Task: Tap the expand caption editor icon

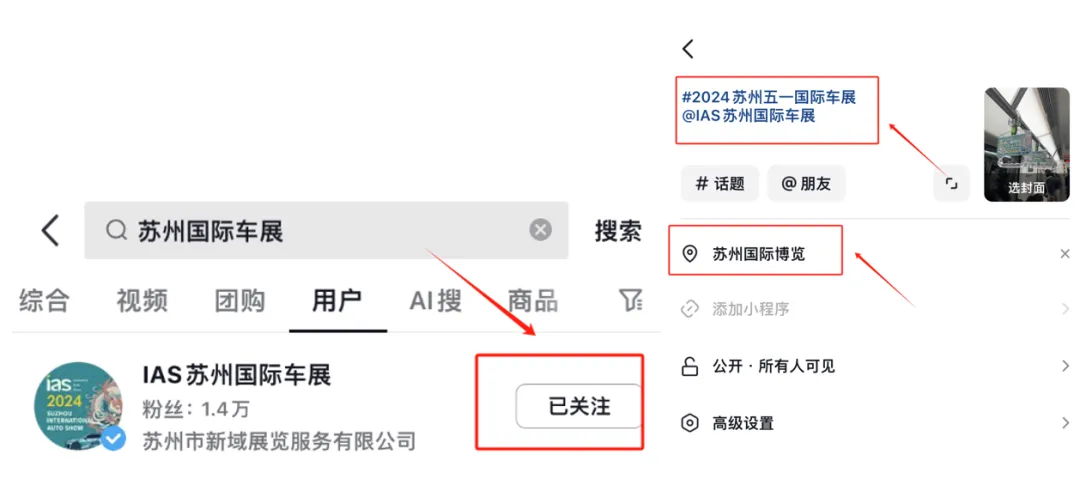Action: (951, 183)
